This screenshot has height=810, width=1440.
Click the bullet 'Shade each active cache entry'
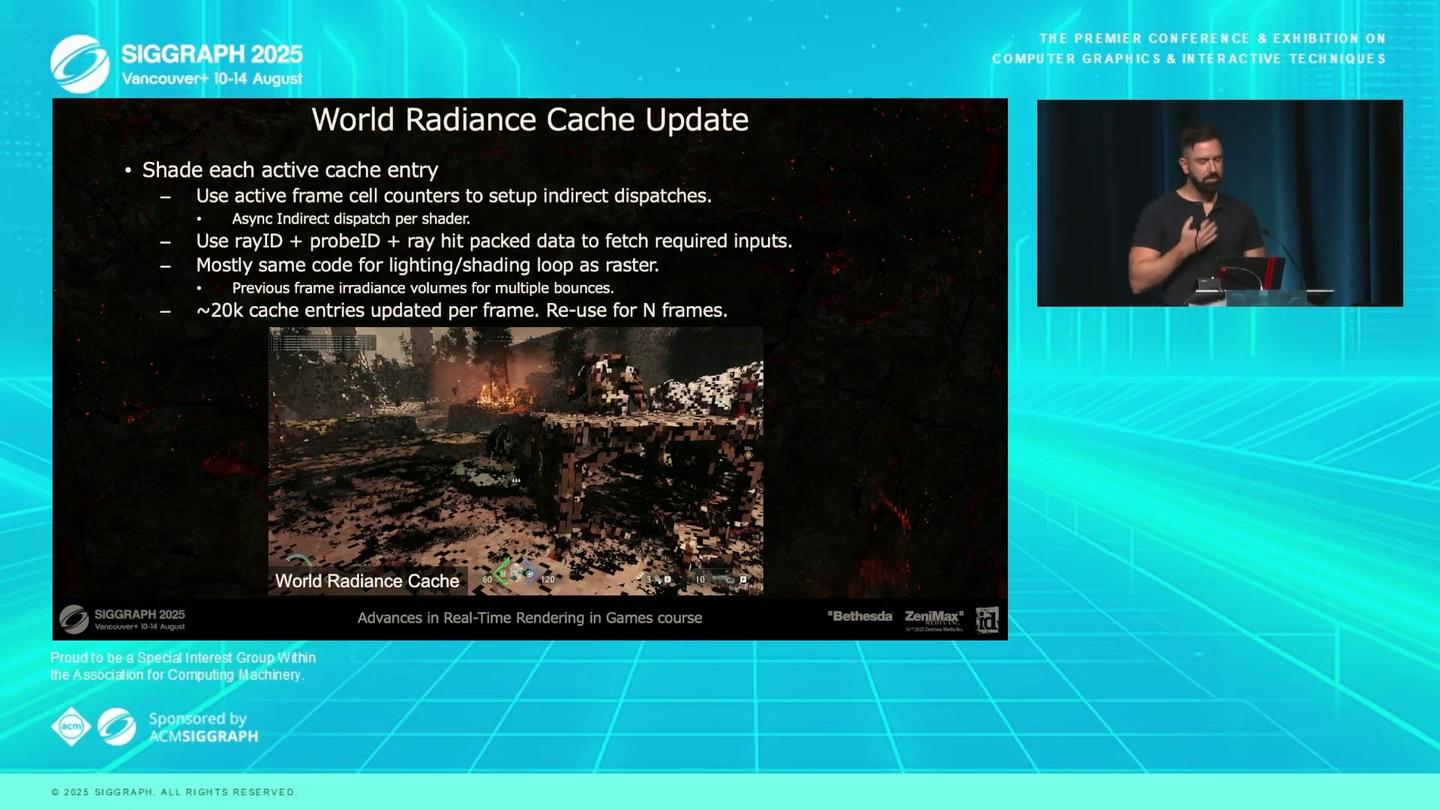pos(290,170)
